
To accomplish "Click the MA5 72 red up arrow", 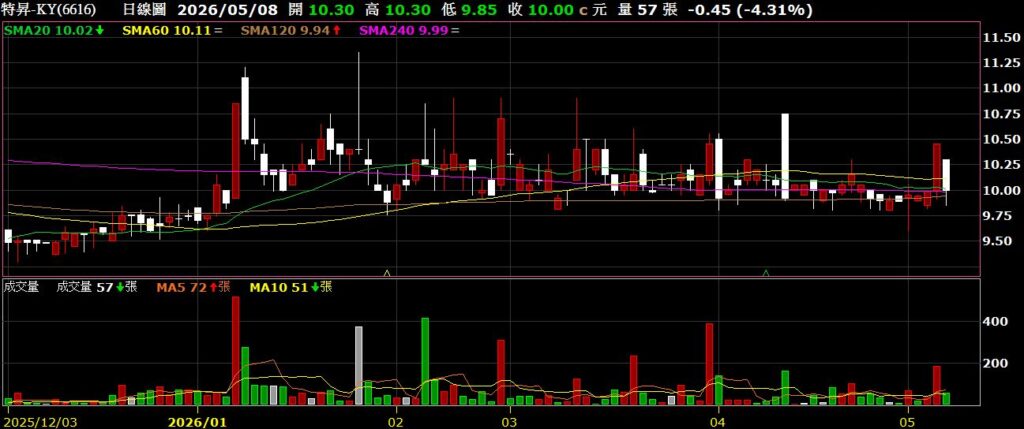I will tap(214, 287).
